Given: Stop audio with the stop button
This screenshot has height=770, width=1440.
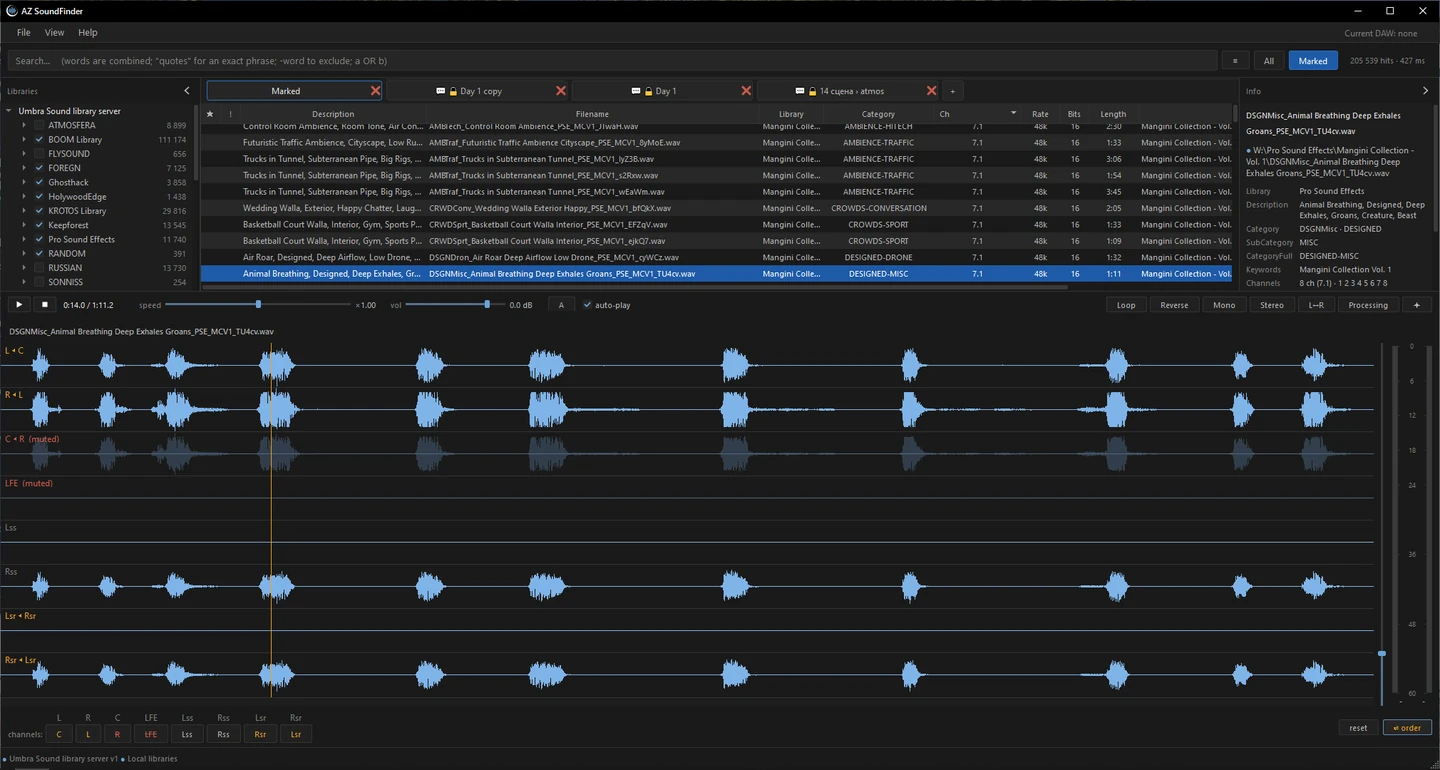Looking at the screenshot, I should pos(44,305).
